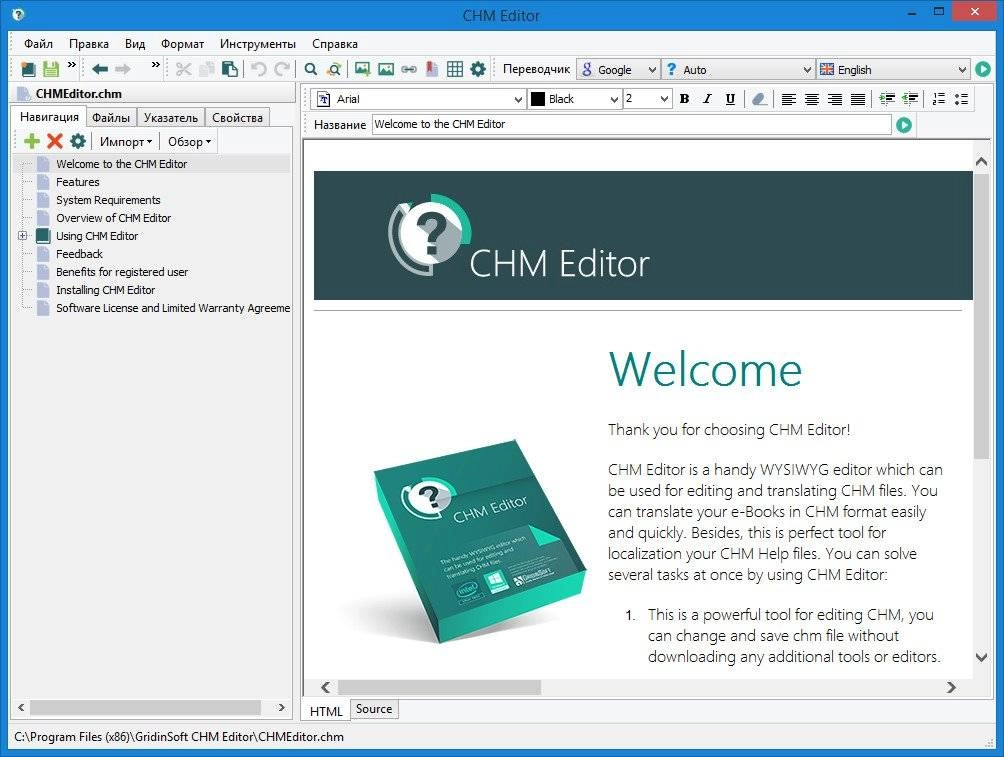
Task: Switch to the Указатель tab
Action: pos(171,117)
